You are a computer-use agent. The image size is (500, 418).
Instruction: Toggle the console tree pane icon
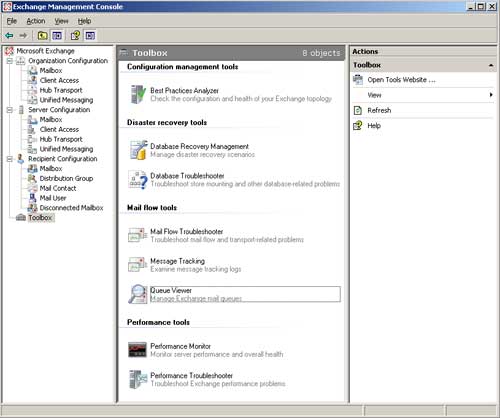point(57,35)
